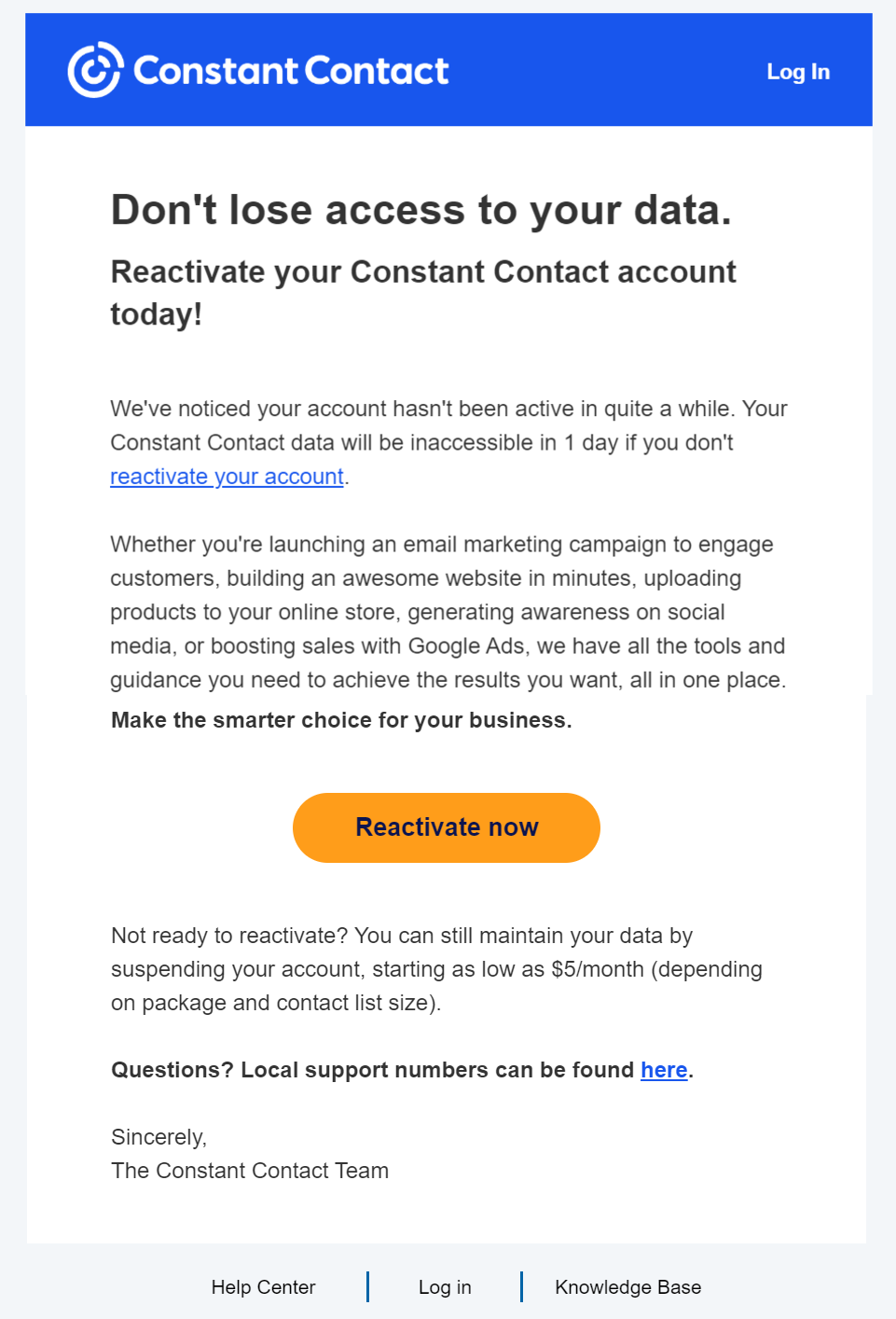Click the 'Whether you're launching' marketing paragraph
This screenshot has height=1319, width=896.
pyautogui.click(x=448, y=612)
